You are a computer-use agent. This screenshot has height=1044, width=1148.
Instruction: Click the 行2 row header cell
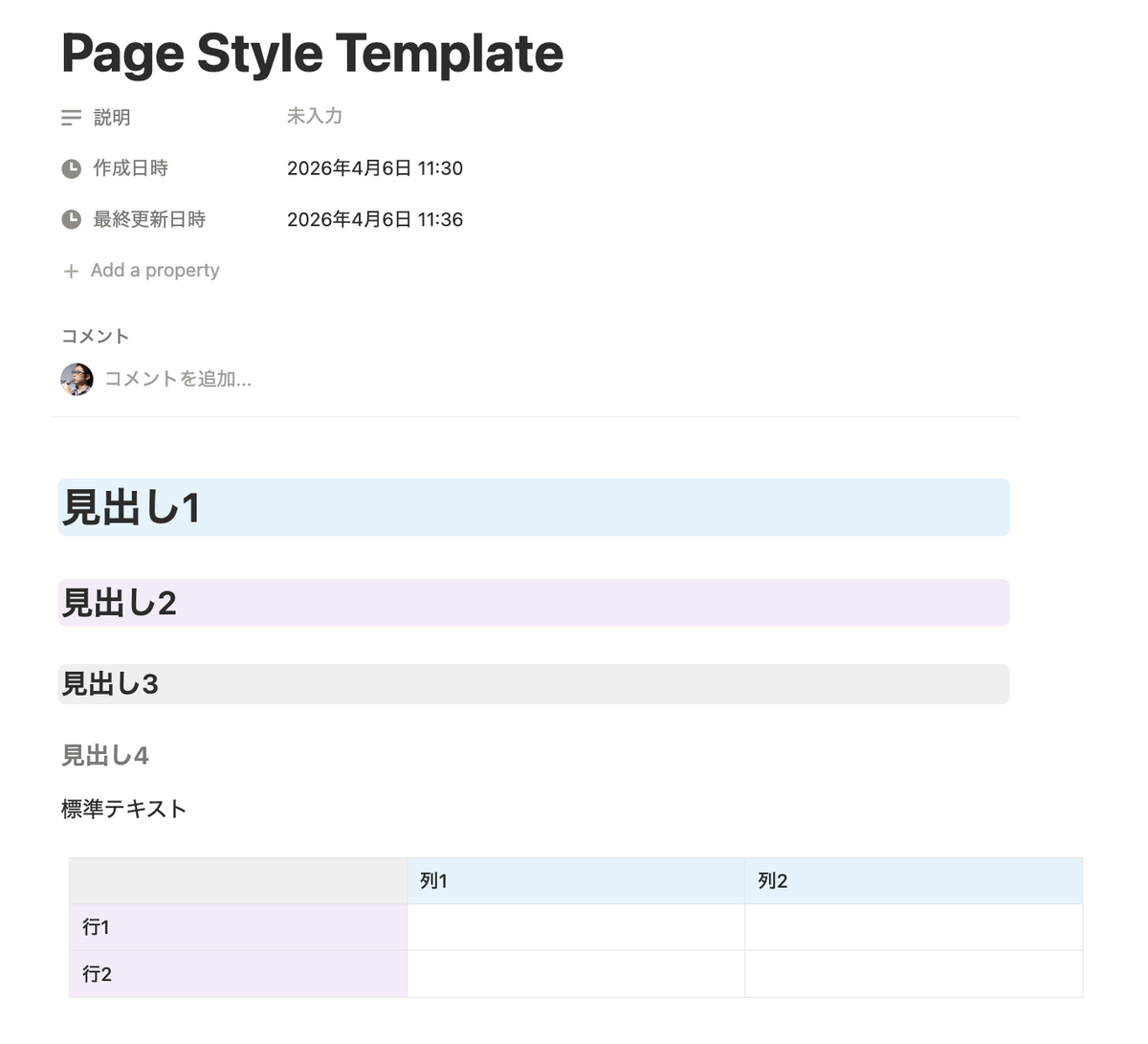point(238,974)
